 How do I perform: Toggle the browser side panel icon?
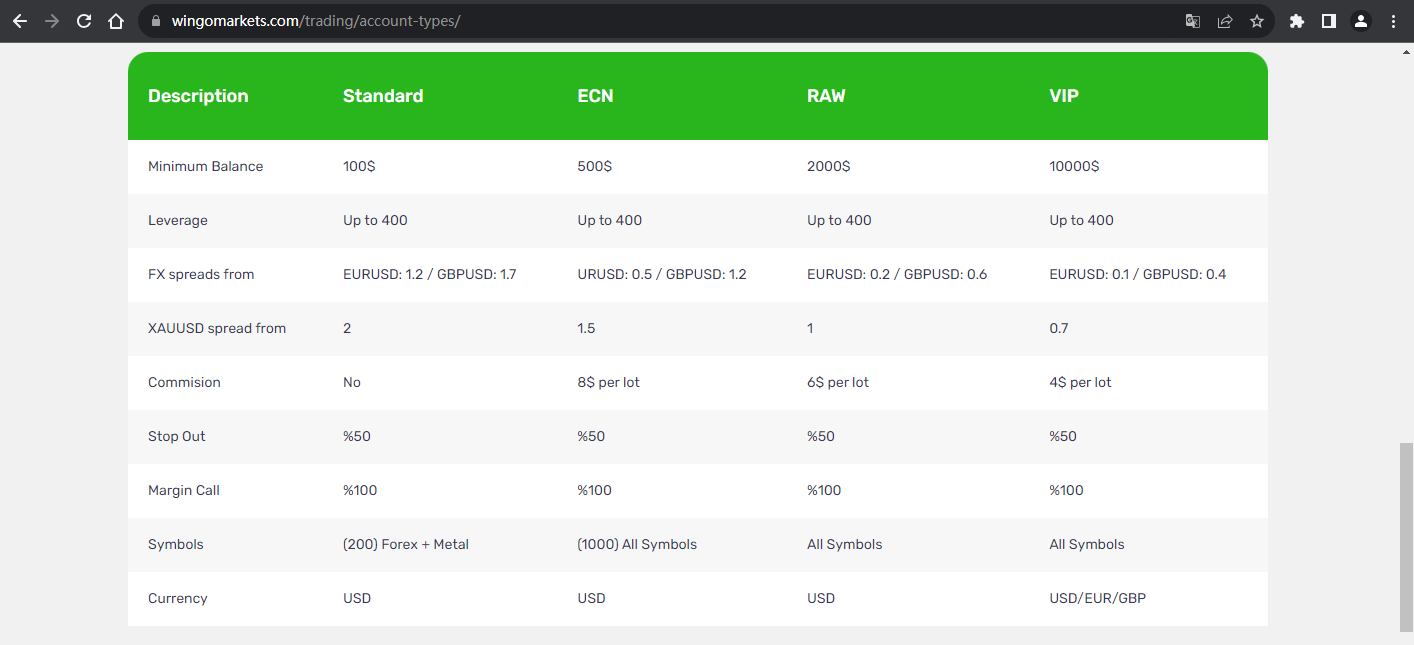(1329, 21)
